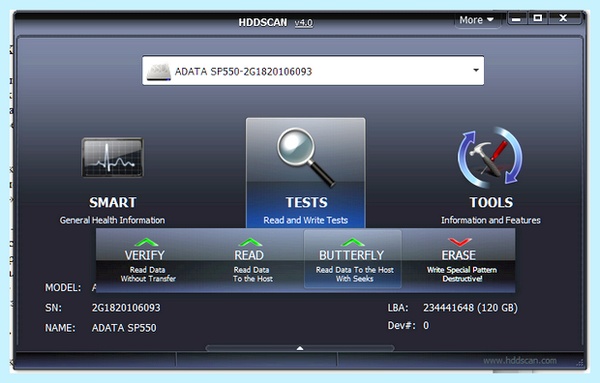600x383 pixels.
Task: Click the TESTS magnifying glass icon
Action: coord(306,157)
